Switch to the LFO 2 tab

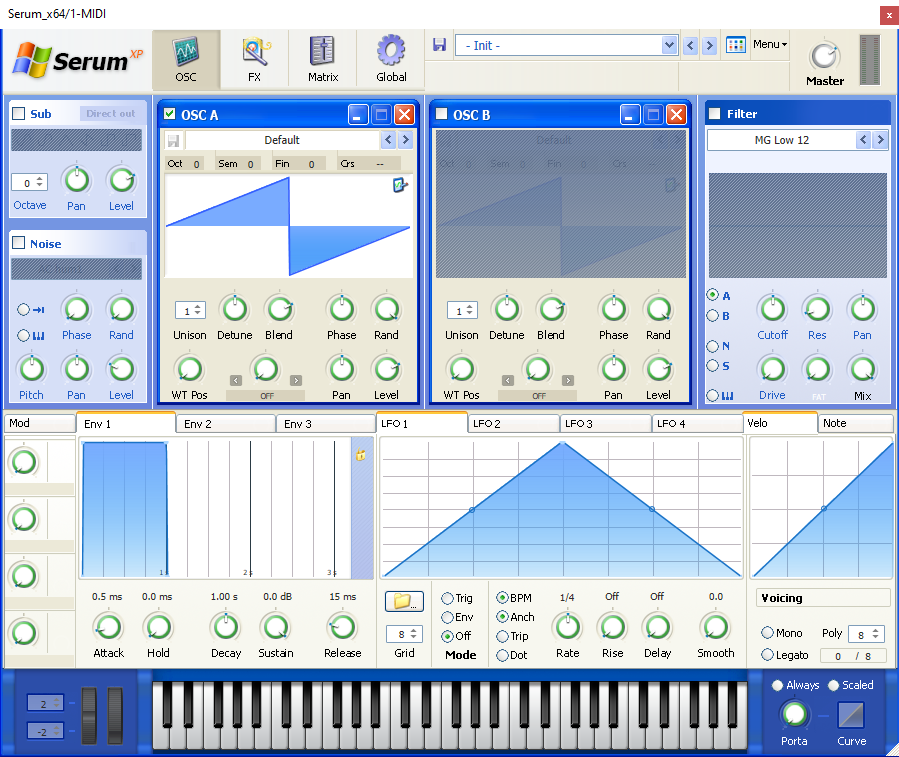tap(514, 424)
